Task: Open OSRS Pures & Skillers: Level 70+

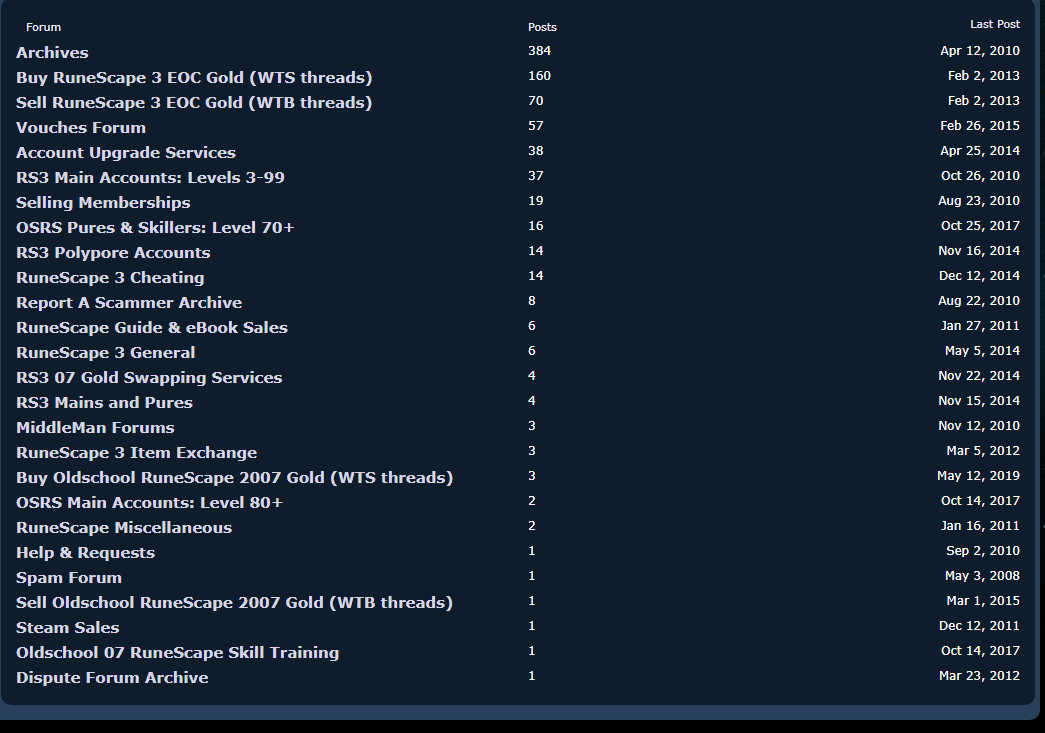Action: (155, 227)
